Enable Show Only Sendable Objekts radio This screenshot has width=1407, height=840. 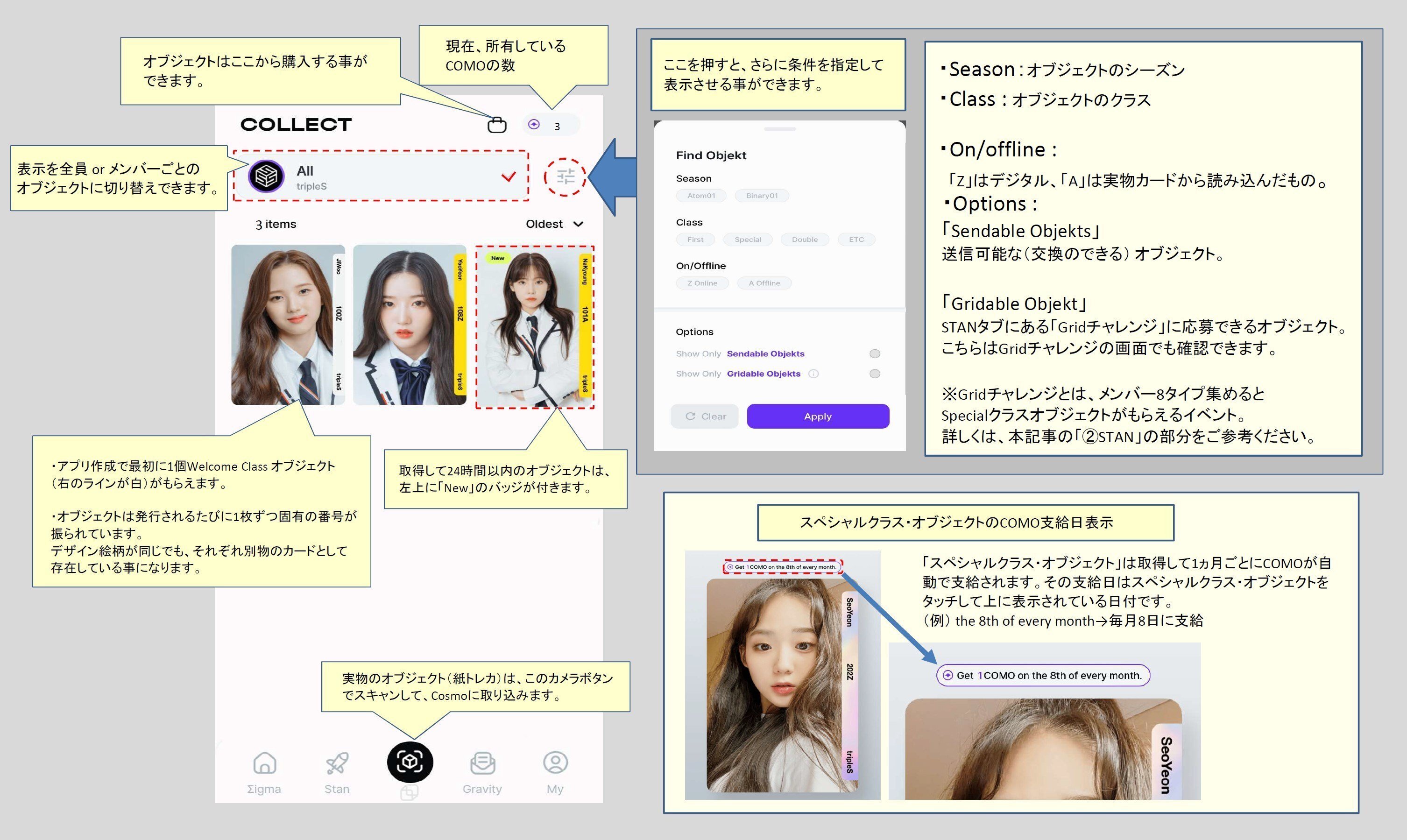tap(875, 354)
